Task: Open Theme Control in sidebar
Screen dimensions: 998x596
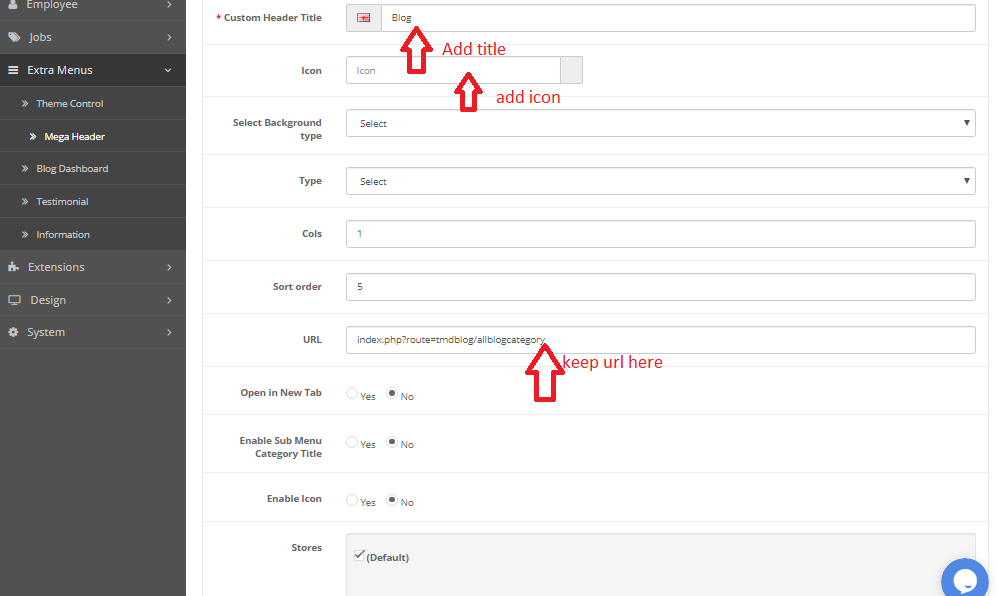Action: click(x=69, y=104)
